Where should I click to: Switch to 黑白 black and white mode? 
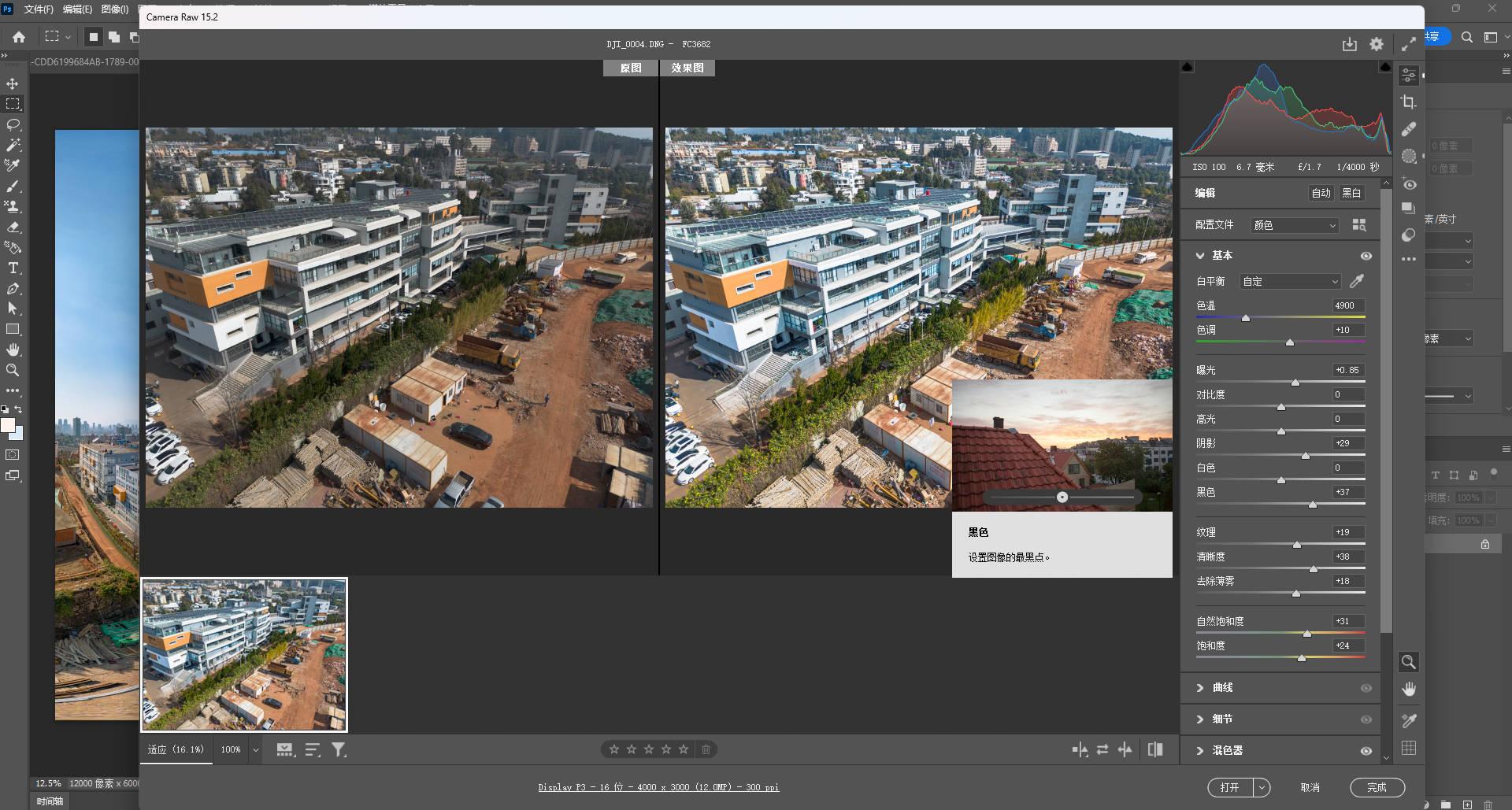[1351, 193]
